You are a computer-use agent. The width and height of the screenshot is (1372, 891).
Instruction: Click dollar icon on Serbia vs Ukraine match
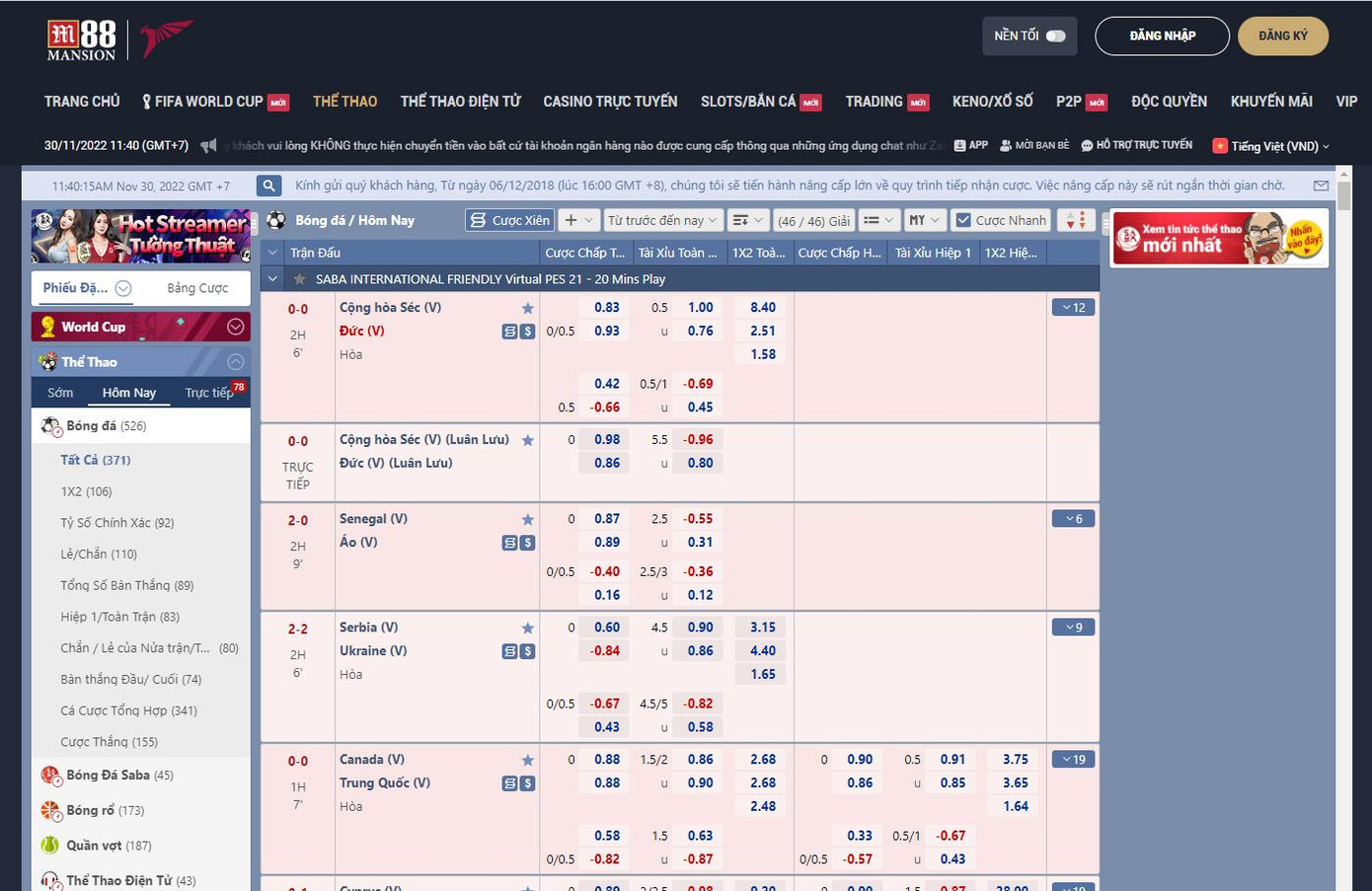point(528,651)
